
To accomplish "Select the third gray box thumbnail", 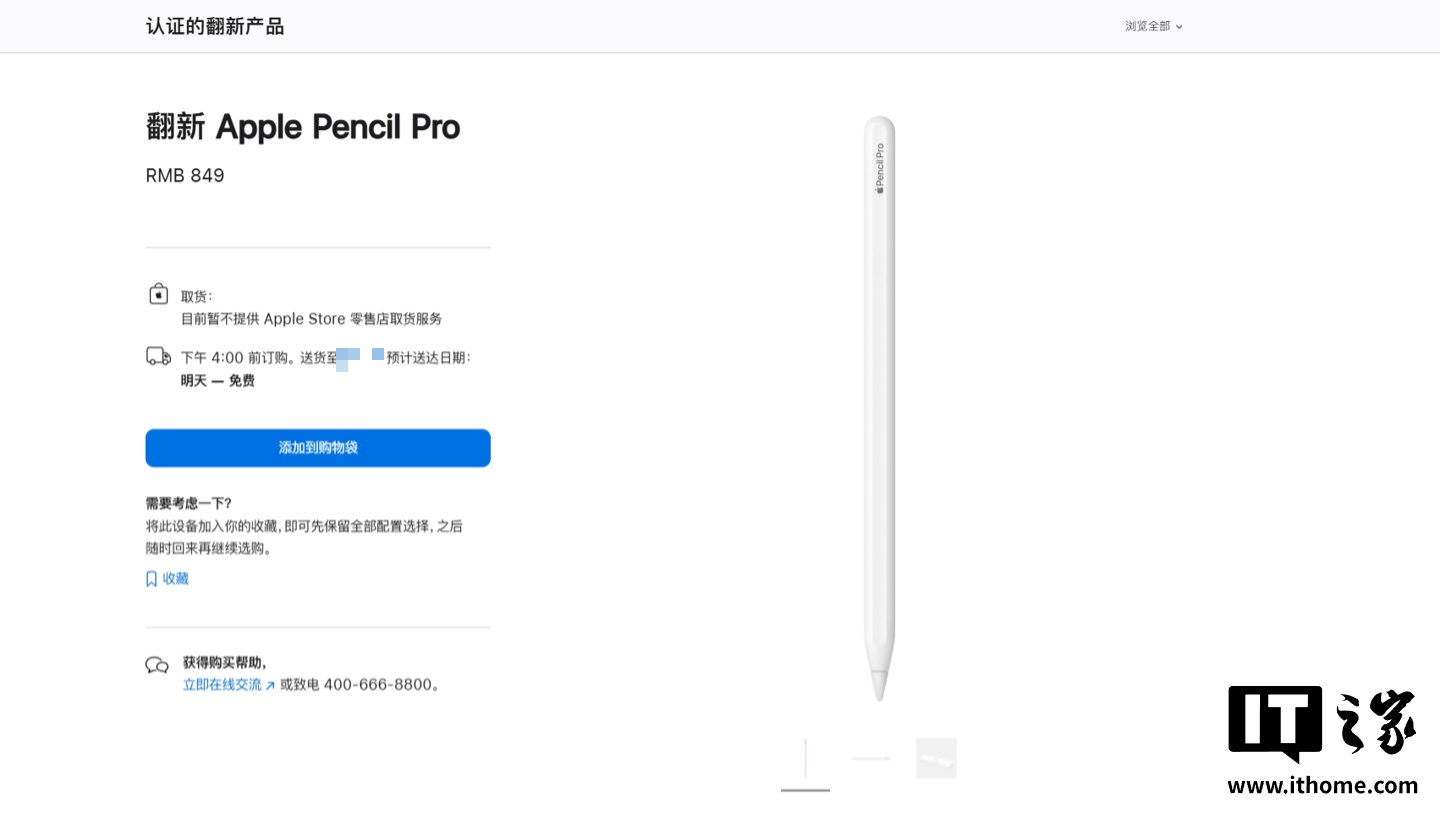I will click(936, 759).
